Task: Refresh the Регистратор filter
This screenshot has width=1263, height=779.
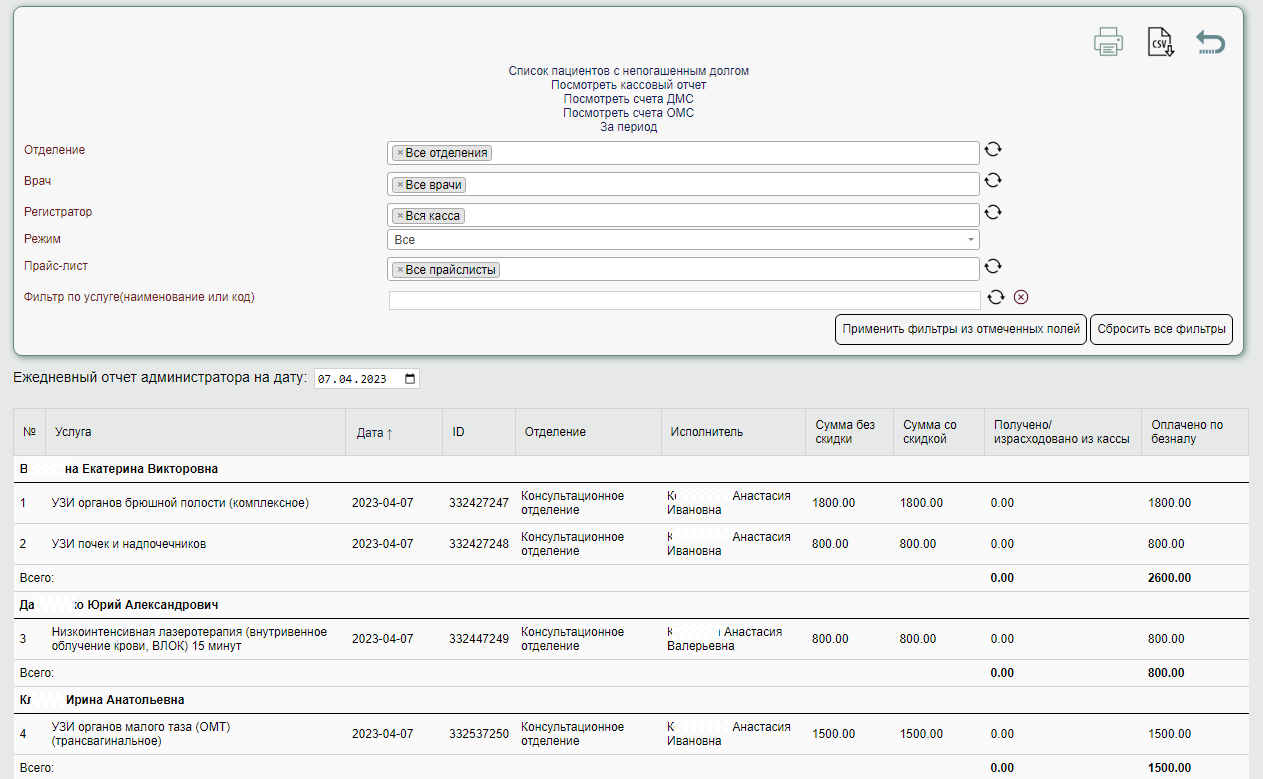Action: [993, 212]
